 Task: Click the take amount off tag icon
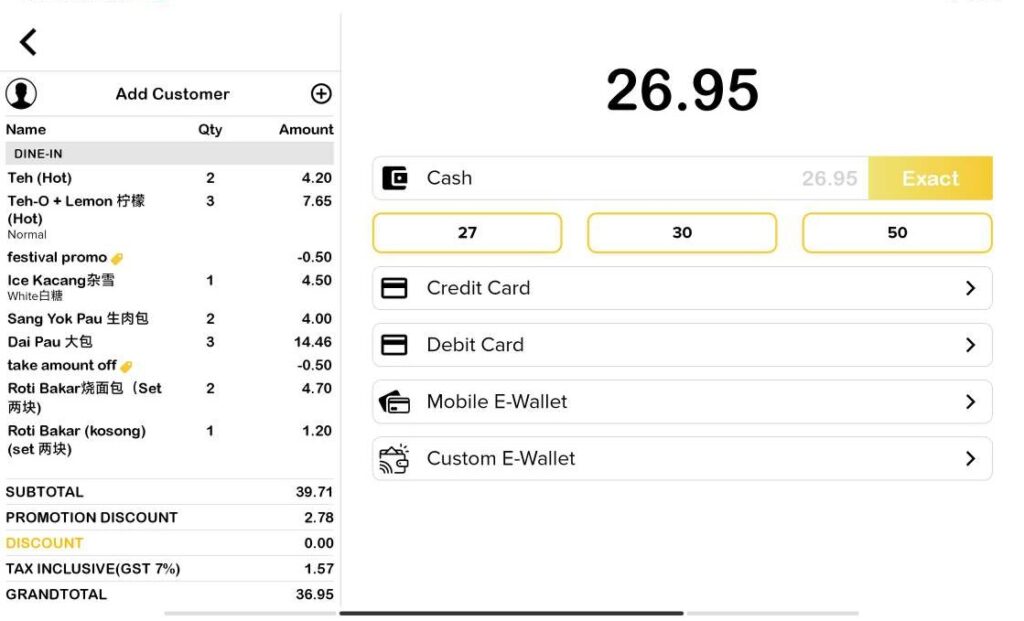pos(127,366)
